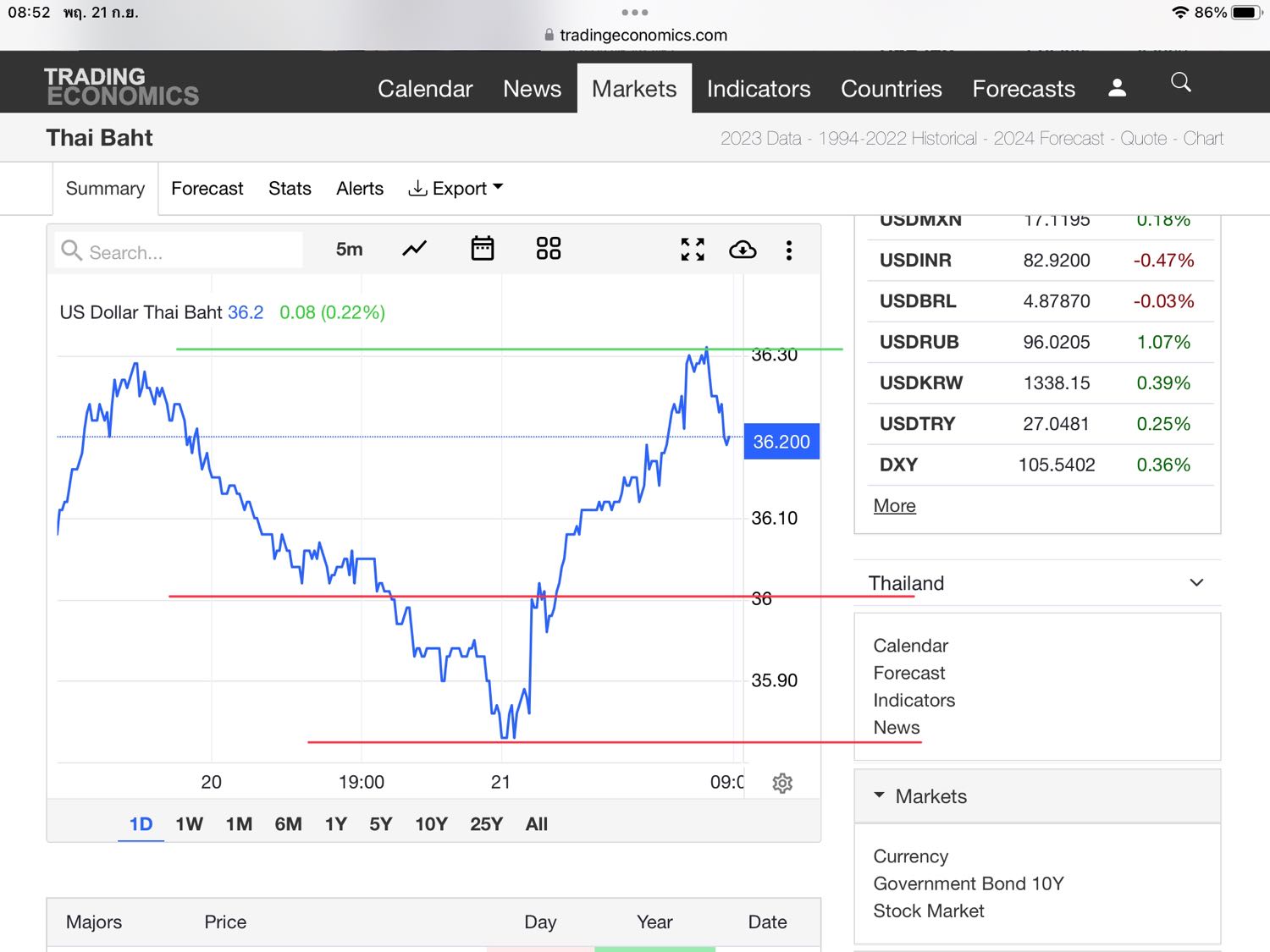Sort table by Date column
The image size is (1270, 952).
pos(768,922)
